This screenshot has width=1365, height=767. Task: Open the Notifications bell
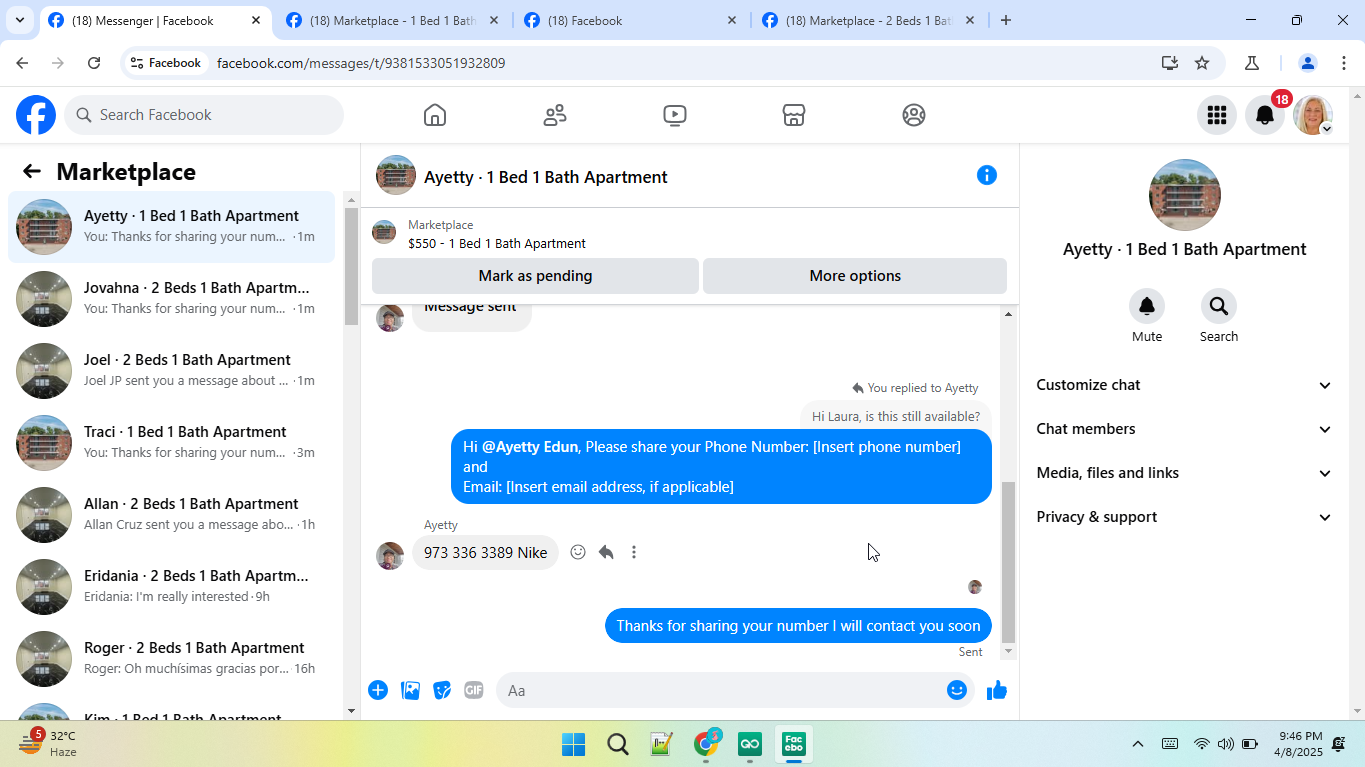pyautogui.click(x=1265, y=115)
